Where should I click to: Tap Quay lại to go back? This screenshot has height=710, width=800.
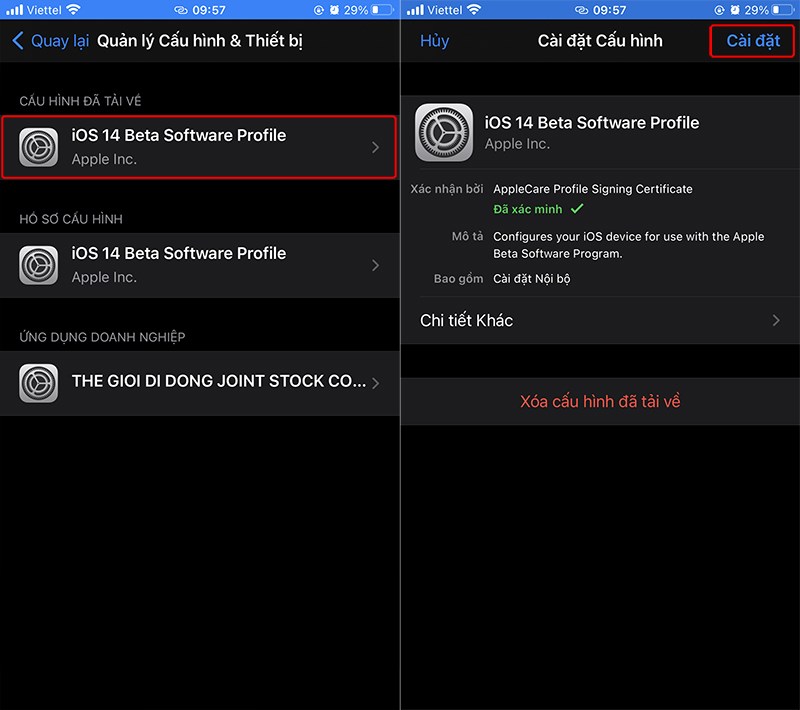[60, 40]
